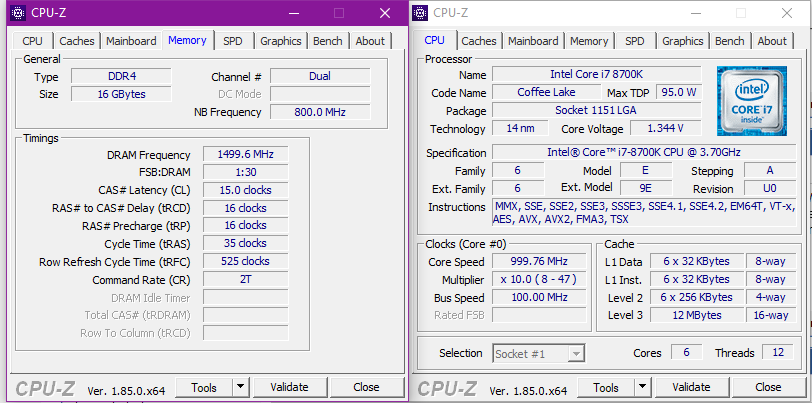Click Threads count 12 field
The width and height of the screenshot is (812, 403).
[x=778, y=352]
